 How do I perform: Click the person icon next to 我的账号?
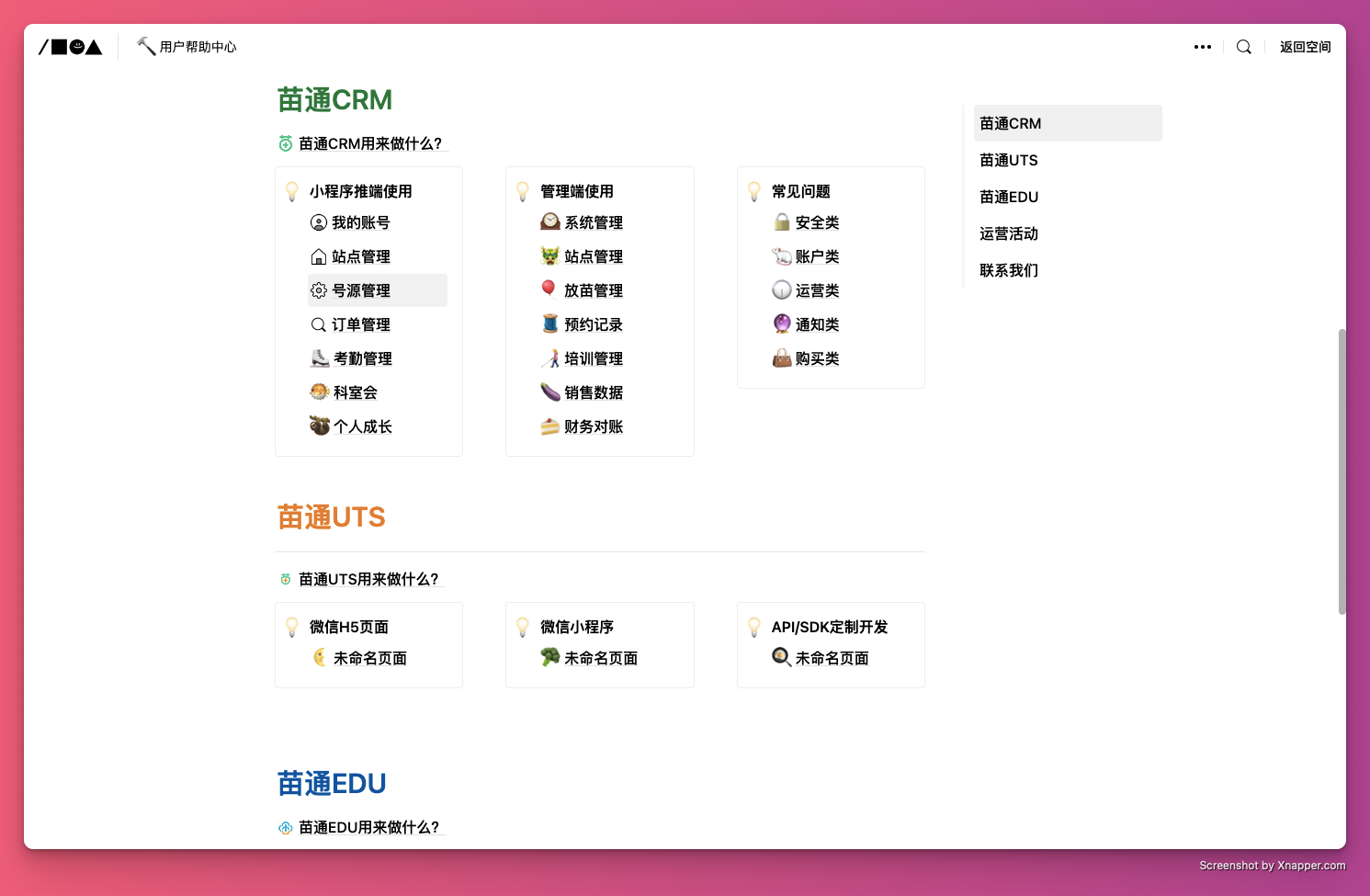(319, 222)
